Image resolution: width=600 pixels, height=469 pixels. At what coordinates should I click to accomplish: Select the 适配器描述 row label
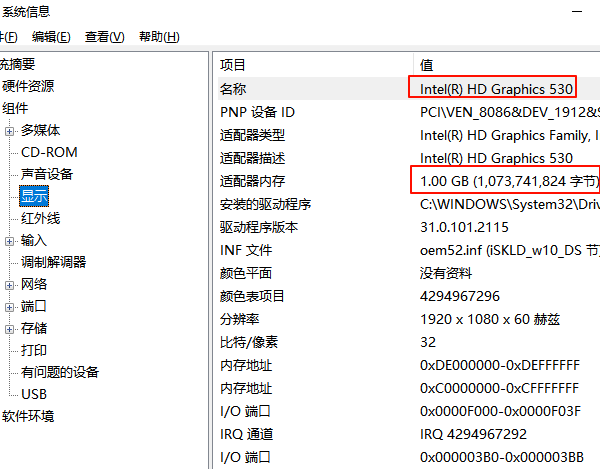click(x=253, y=158)
